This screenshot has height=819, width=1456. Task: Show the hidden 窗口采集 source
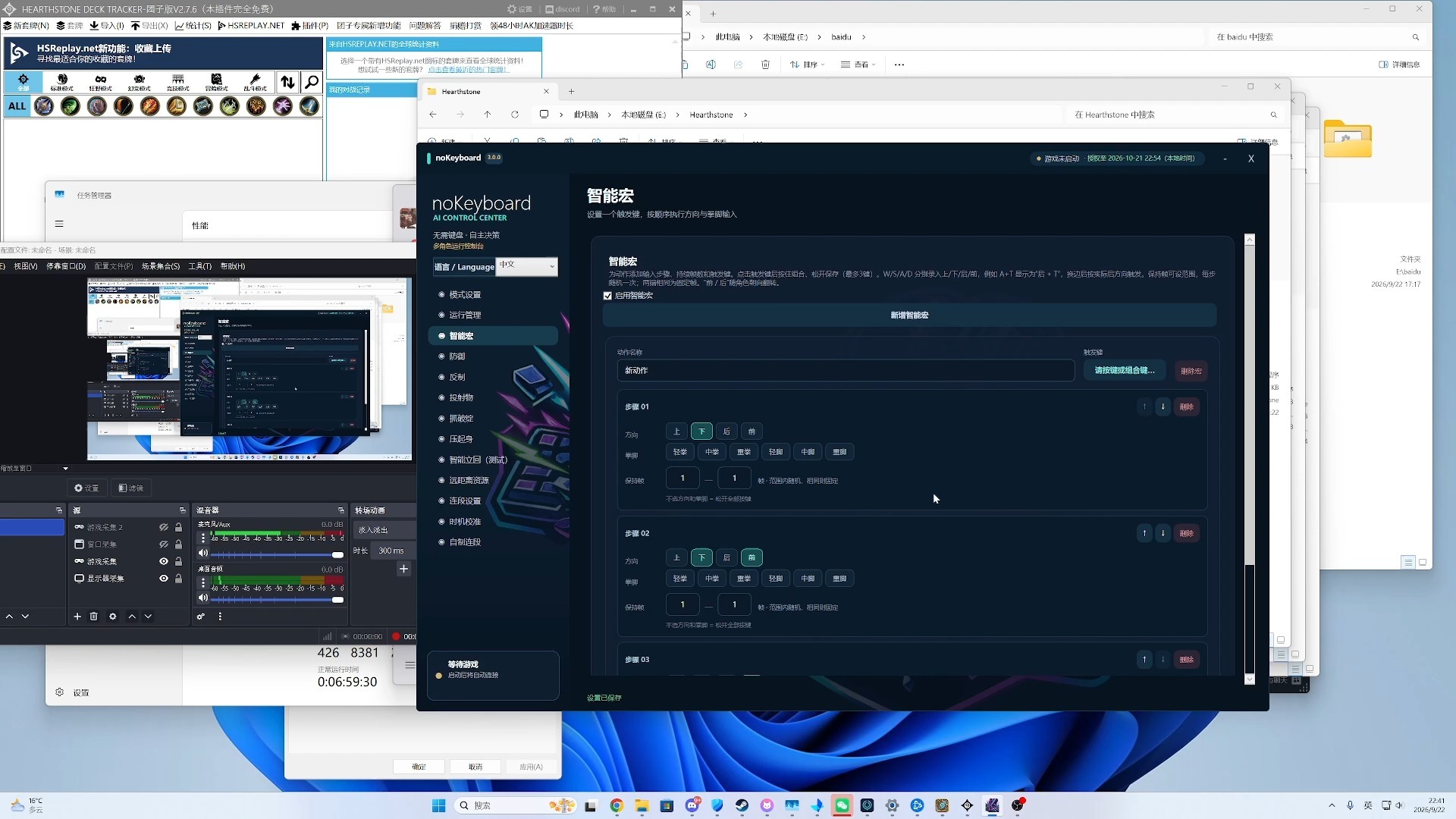pos(163,544)
